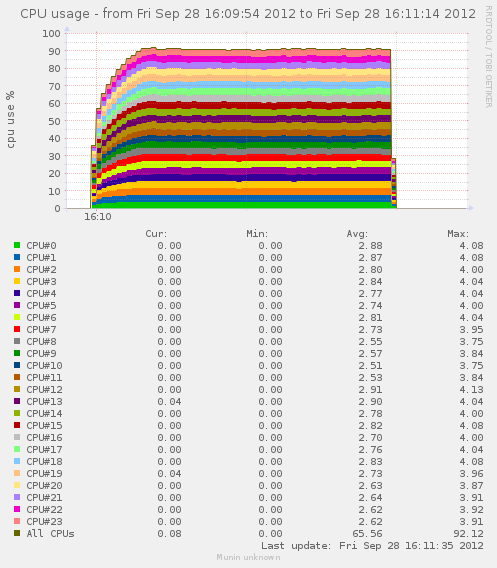Select the CPU#23 legend label
The height and width of the screenshot is (568, 497).
(45, 521)
